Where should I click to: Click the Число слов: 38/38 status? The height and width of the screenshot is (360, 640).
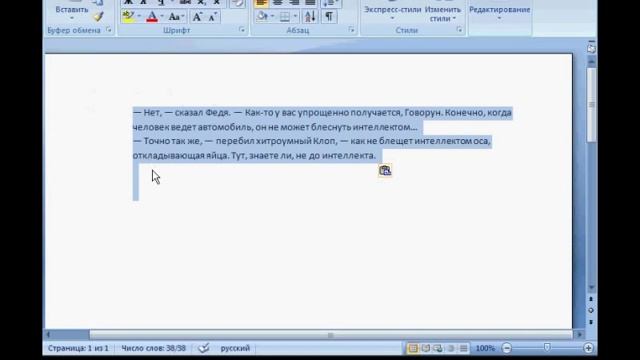pos(153,348)
